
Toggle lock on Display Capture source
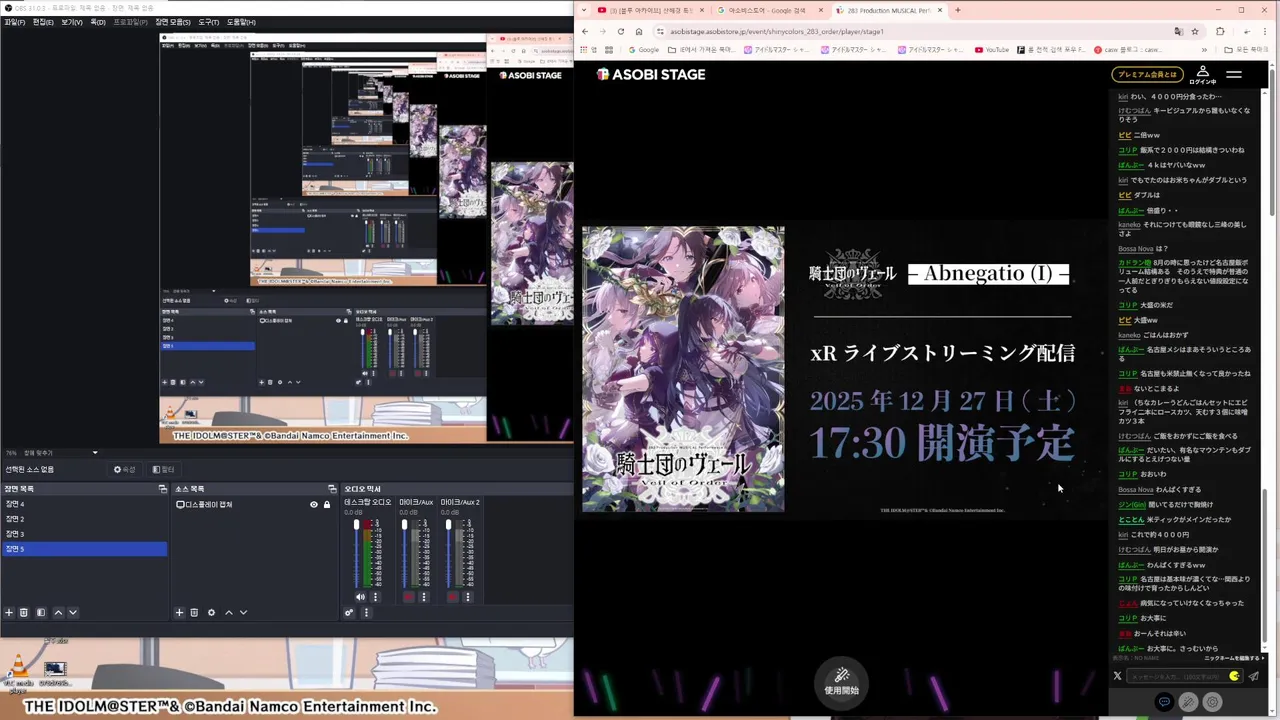tap(326, 505)
